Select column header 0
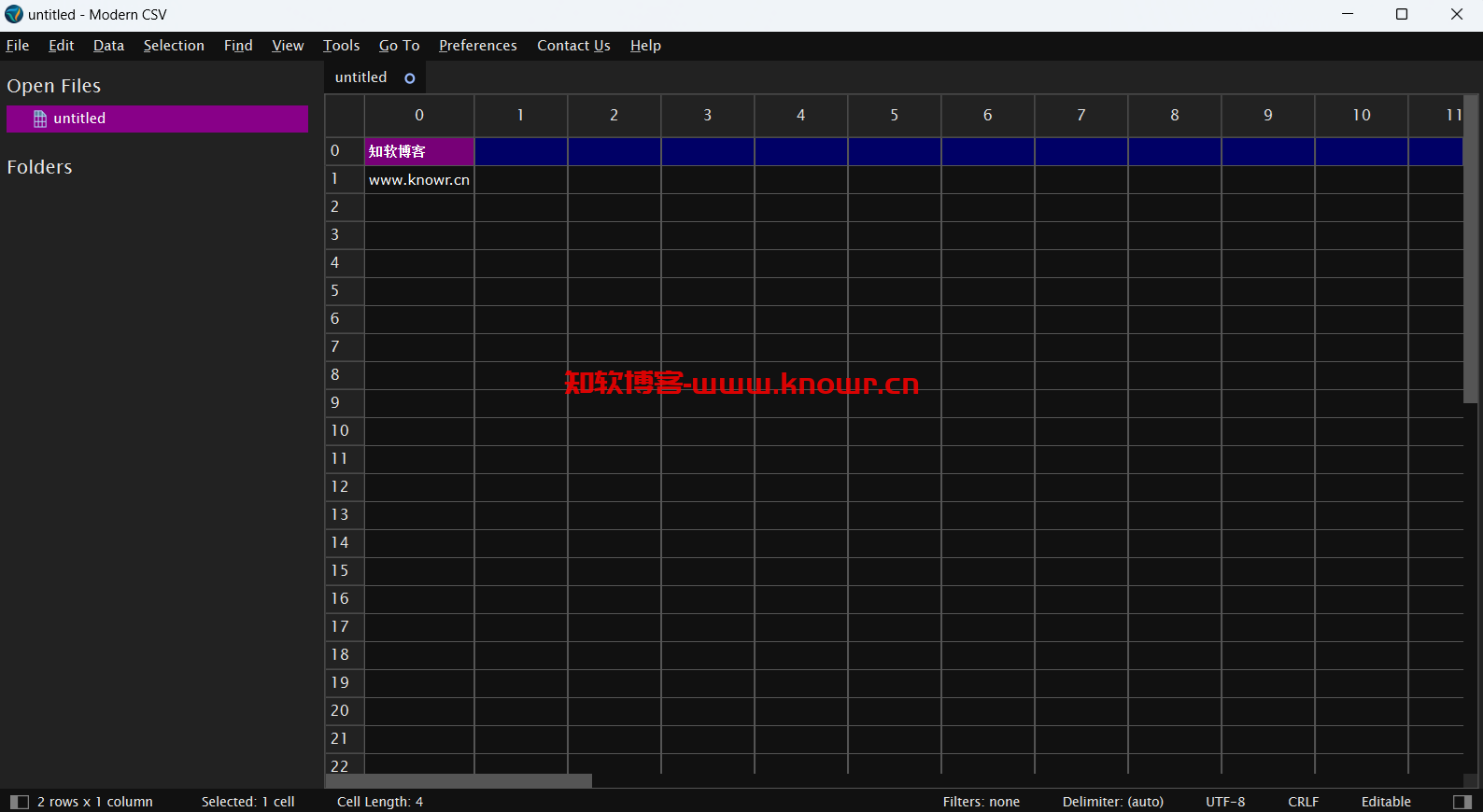Image resolution: width=1483 pixels, height=812 pixels. [x=419, y=115]
